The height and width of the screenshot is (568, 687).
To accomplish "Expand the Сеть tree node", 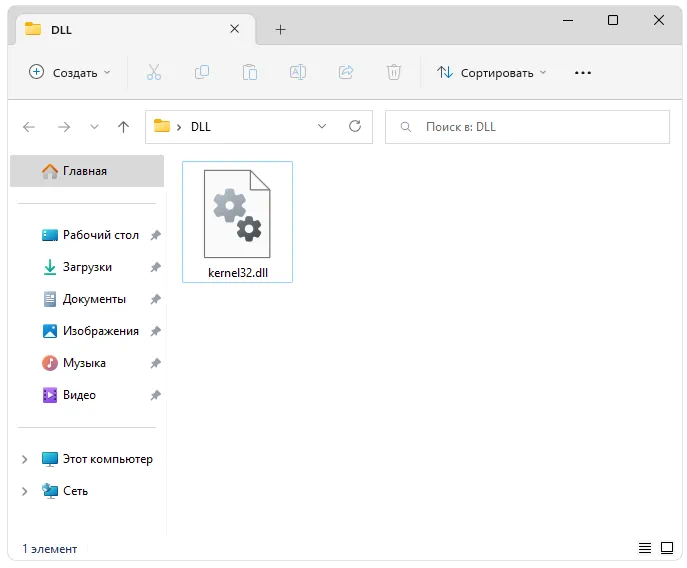I will pyautogui.click(x=25, y=491).
